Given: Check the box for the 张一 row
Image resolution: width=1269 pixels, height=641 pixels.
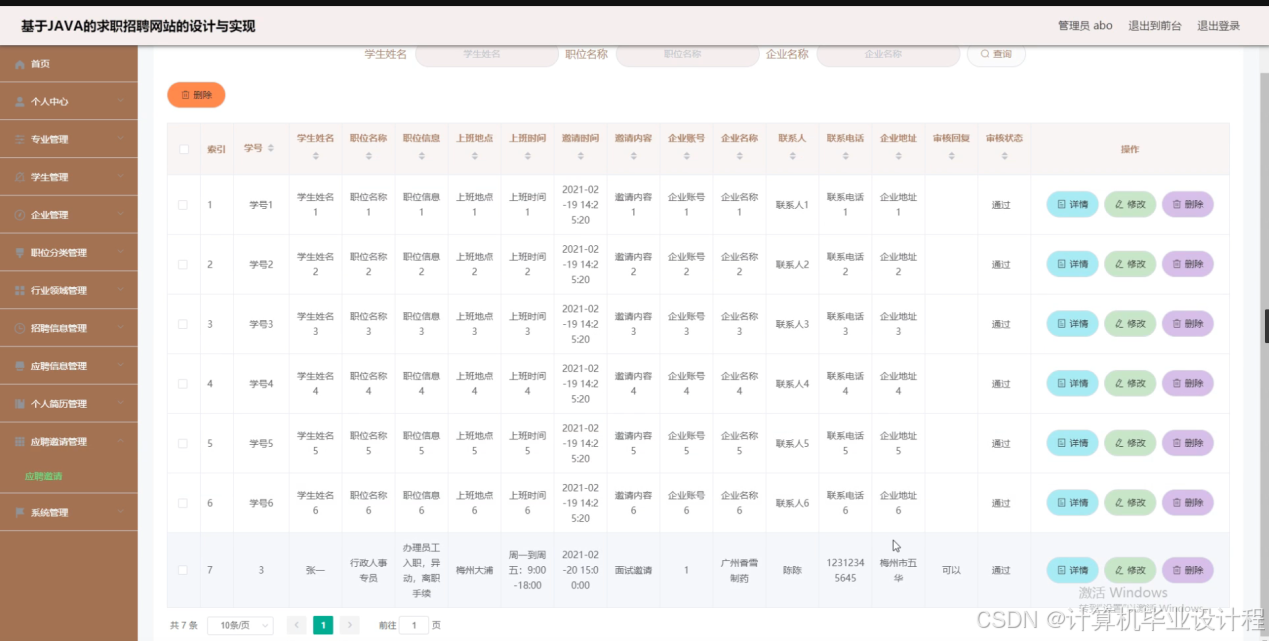Looking at the screenshot, I should click(x=183, y=570).
